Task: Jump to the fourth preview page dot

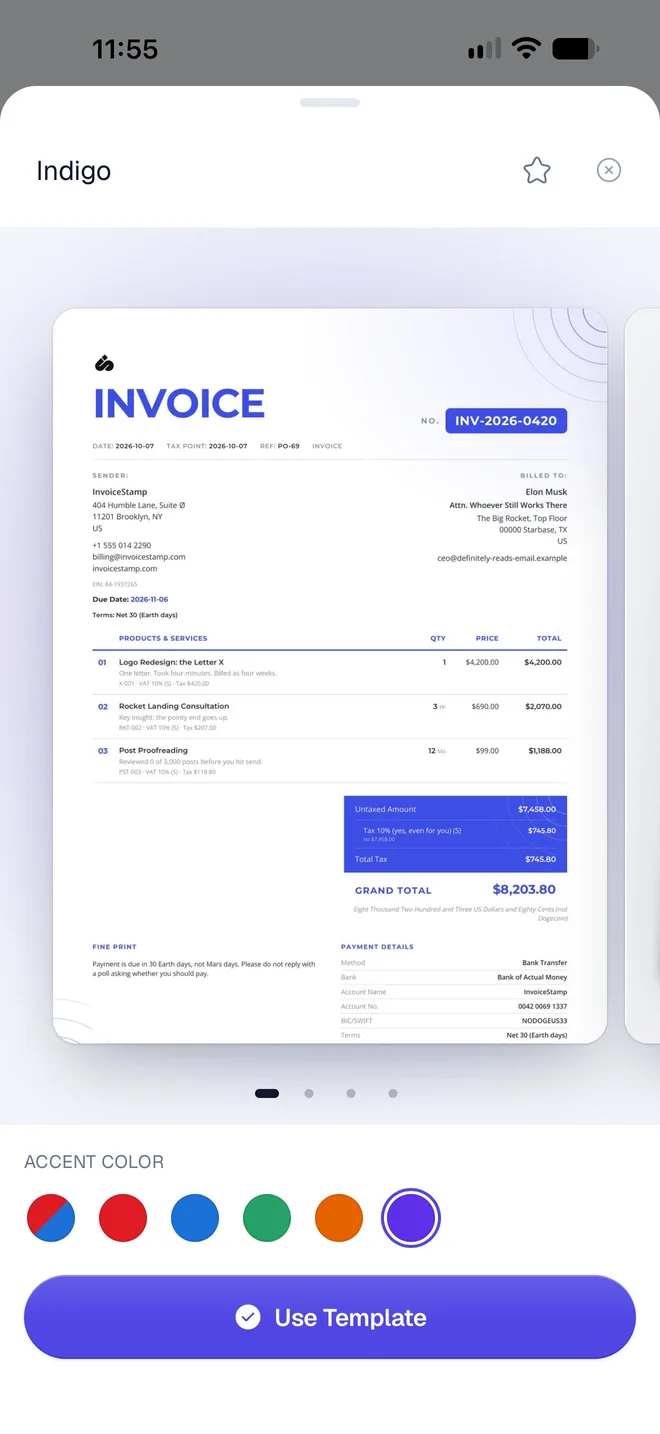Action: tap(393, 1093)
